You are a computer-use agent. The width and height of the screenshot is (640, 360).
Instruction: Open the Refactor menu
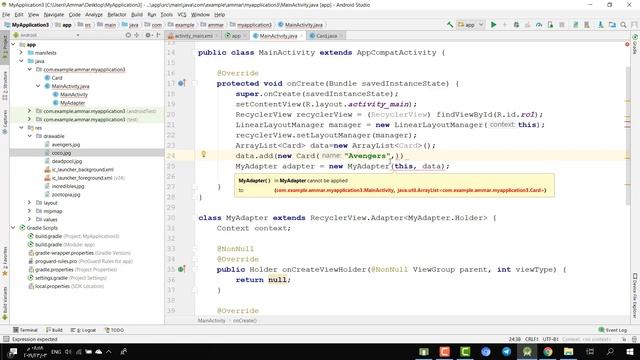pyautogui.click(x=117, y=14)
